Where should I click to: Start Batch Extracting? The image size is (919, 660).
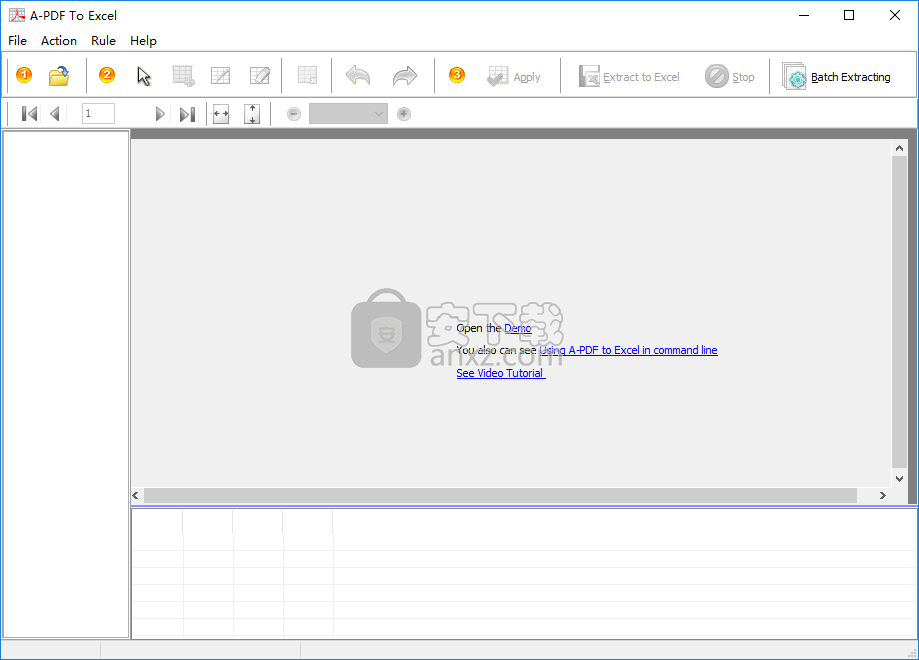tap(836, 77)
